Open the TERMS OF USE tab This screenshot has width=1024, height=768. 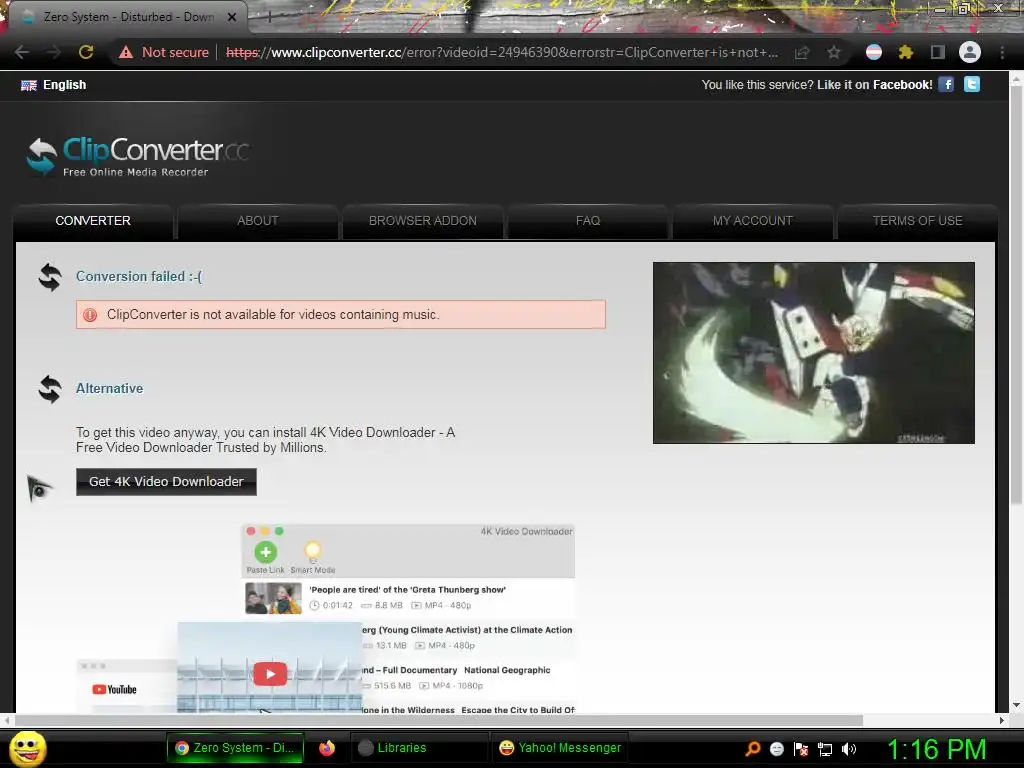pos(918,221)
